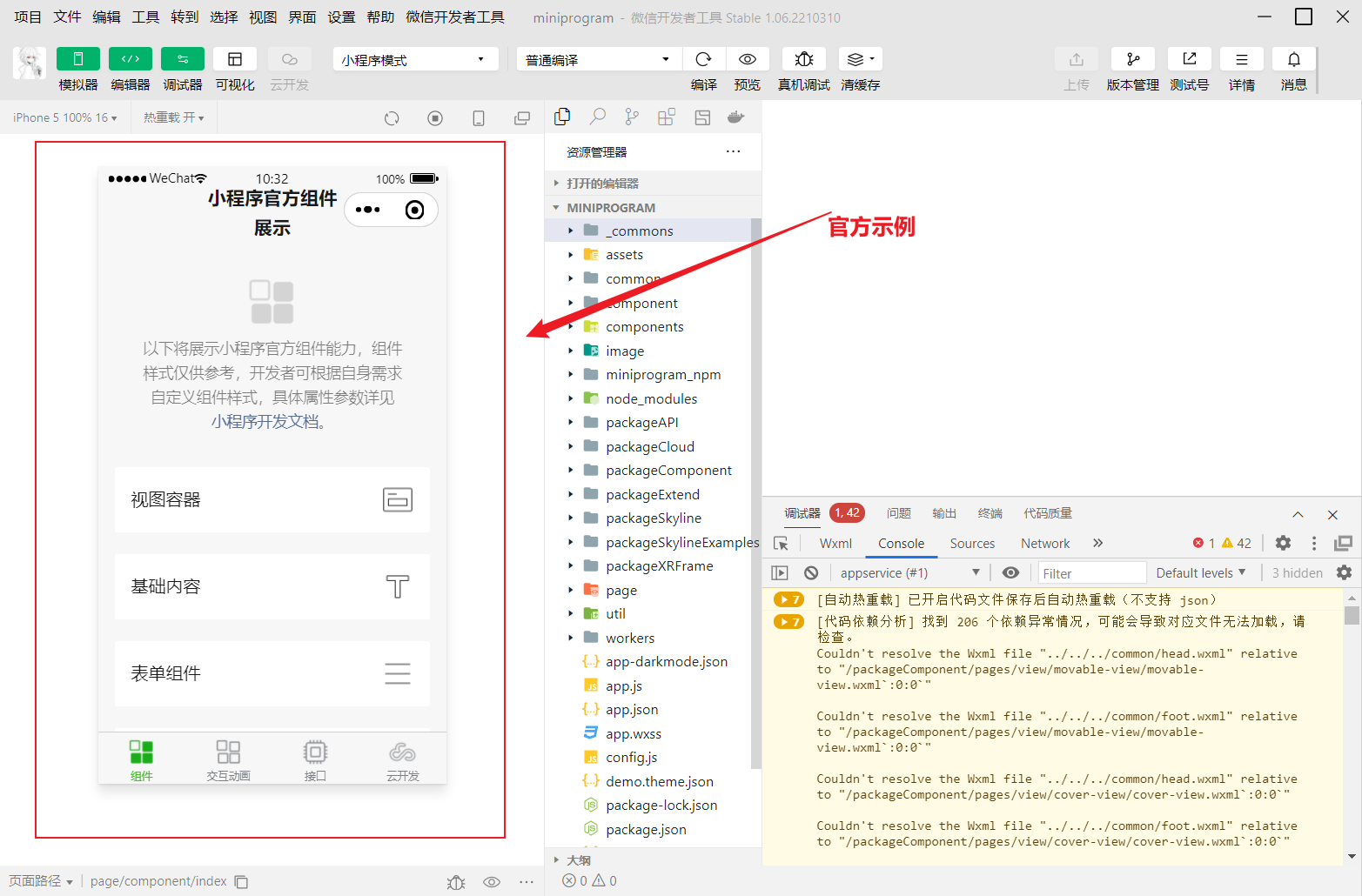This screenshot has width=1362, height=896.
Task: Open test account (测试号) icon
Action: tap(1190, 59)
